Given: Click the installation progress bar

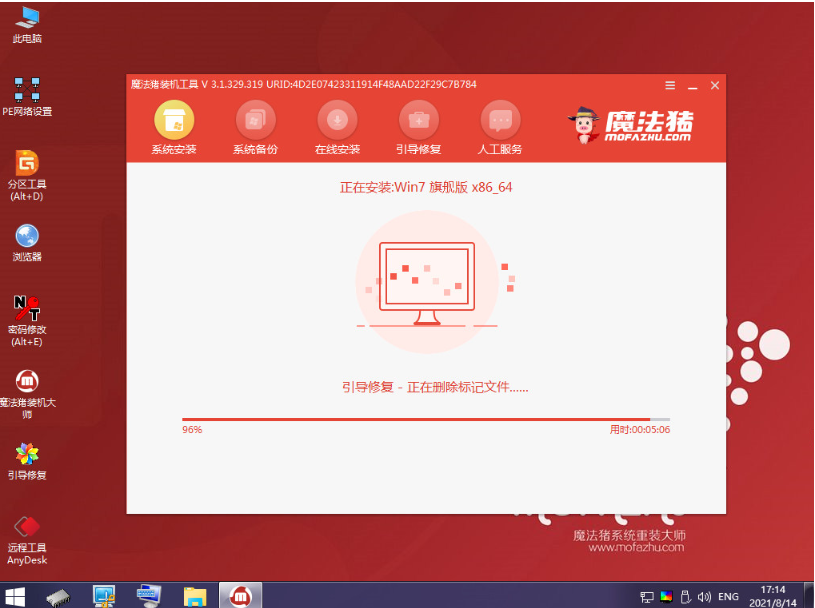Looking at the screenshot, I should tap(425, 419).
